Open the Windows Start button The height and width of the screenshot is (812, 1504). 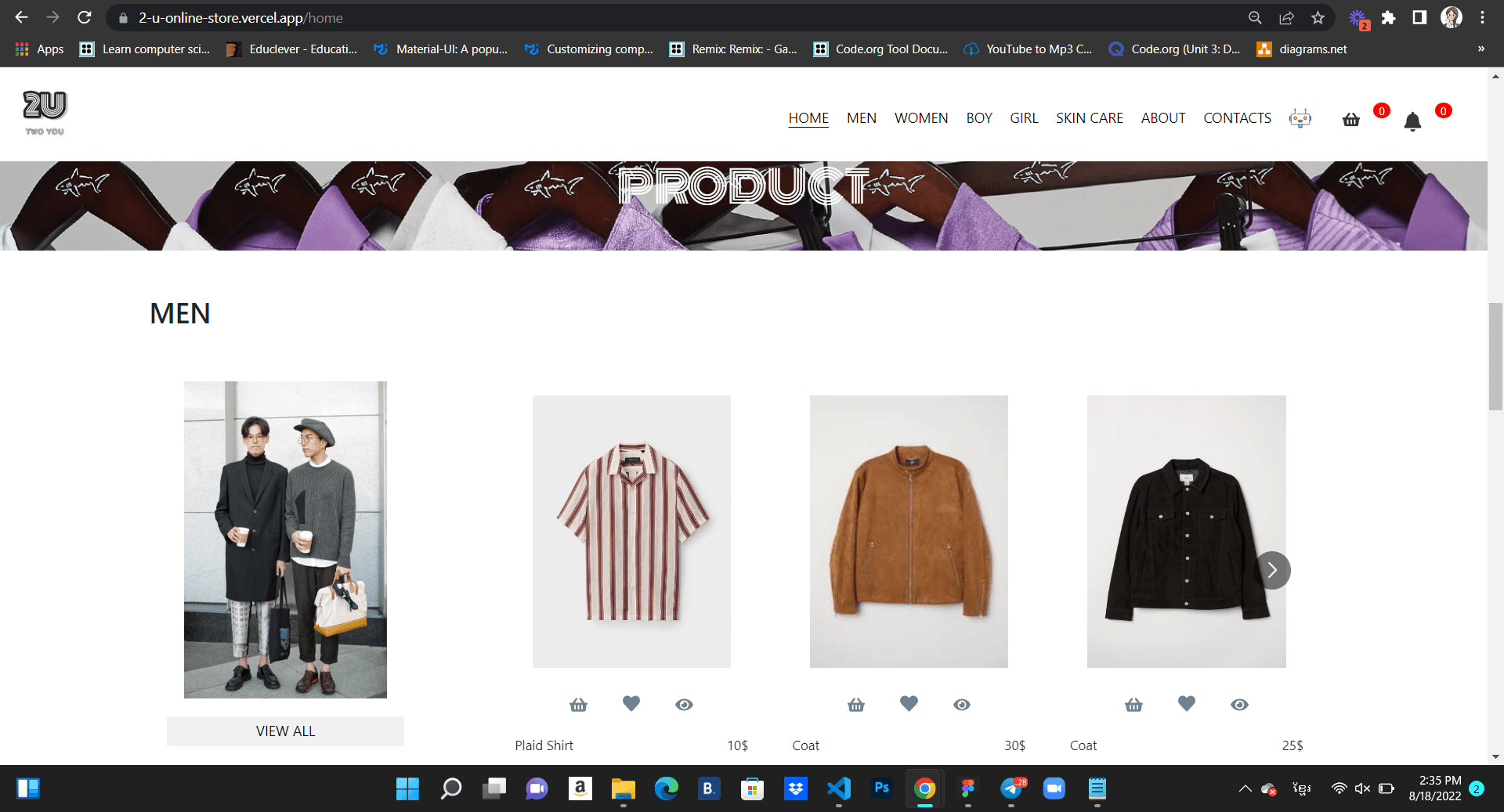(x=407, y=789)
